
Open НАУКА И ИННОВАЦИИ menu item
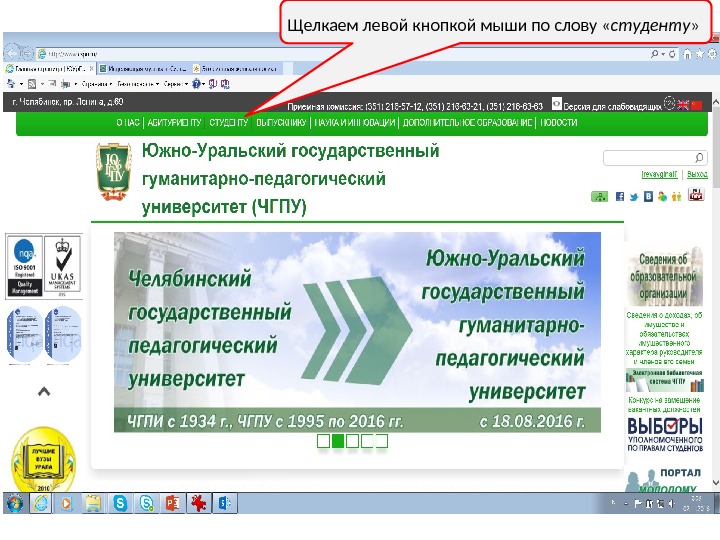[x=354, y=123]
